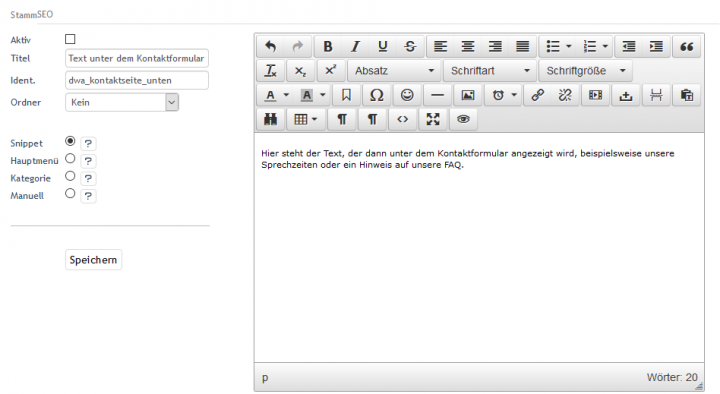Toggle italic formatting
Image resolution: width=720 pixels, height=394 pixels.
pyautogui.click(x=355, y=46)
